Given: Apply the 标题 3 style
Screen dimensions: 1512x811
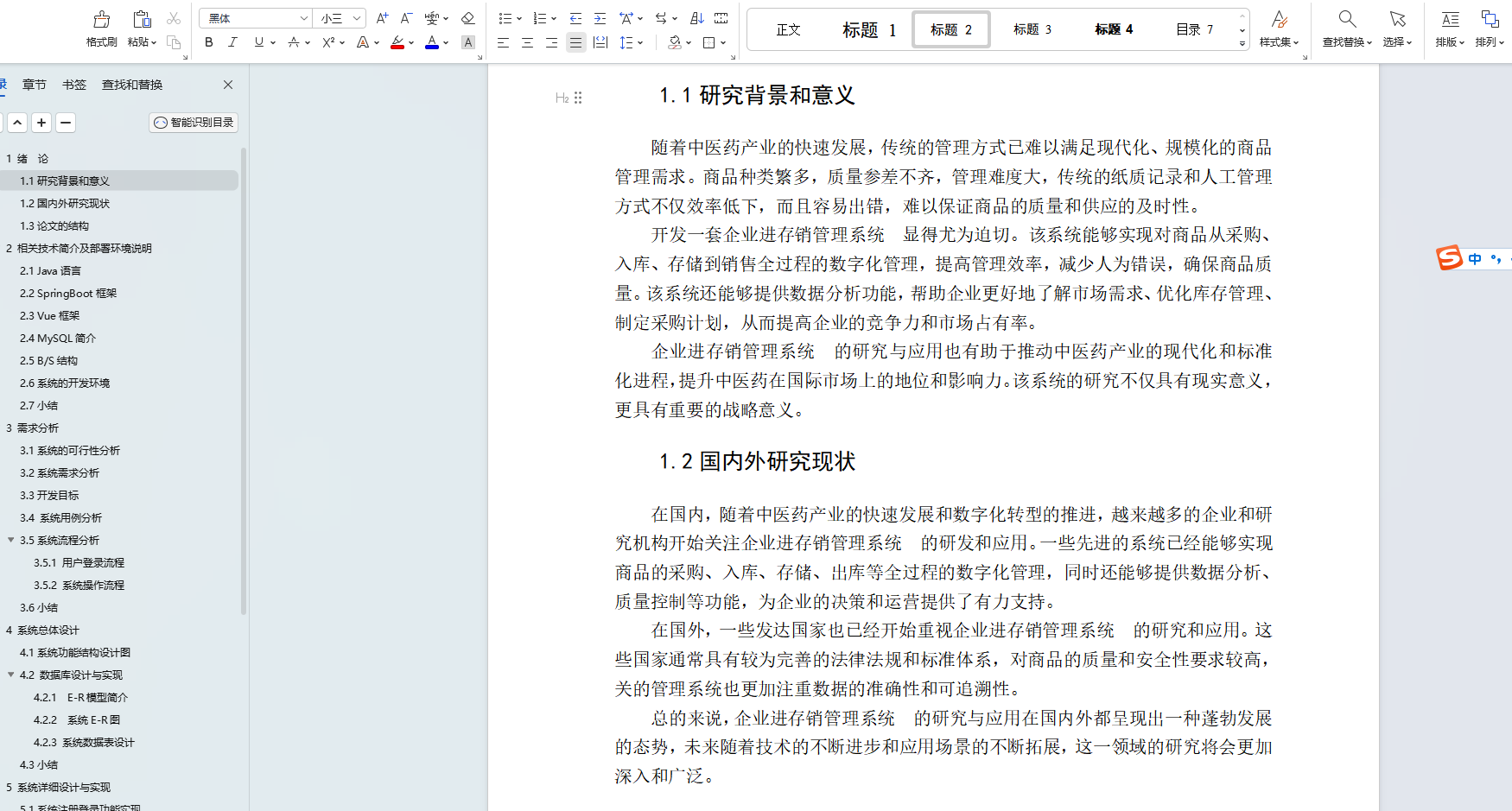Looking at the screenshot, I should point(1032,29).
